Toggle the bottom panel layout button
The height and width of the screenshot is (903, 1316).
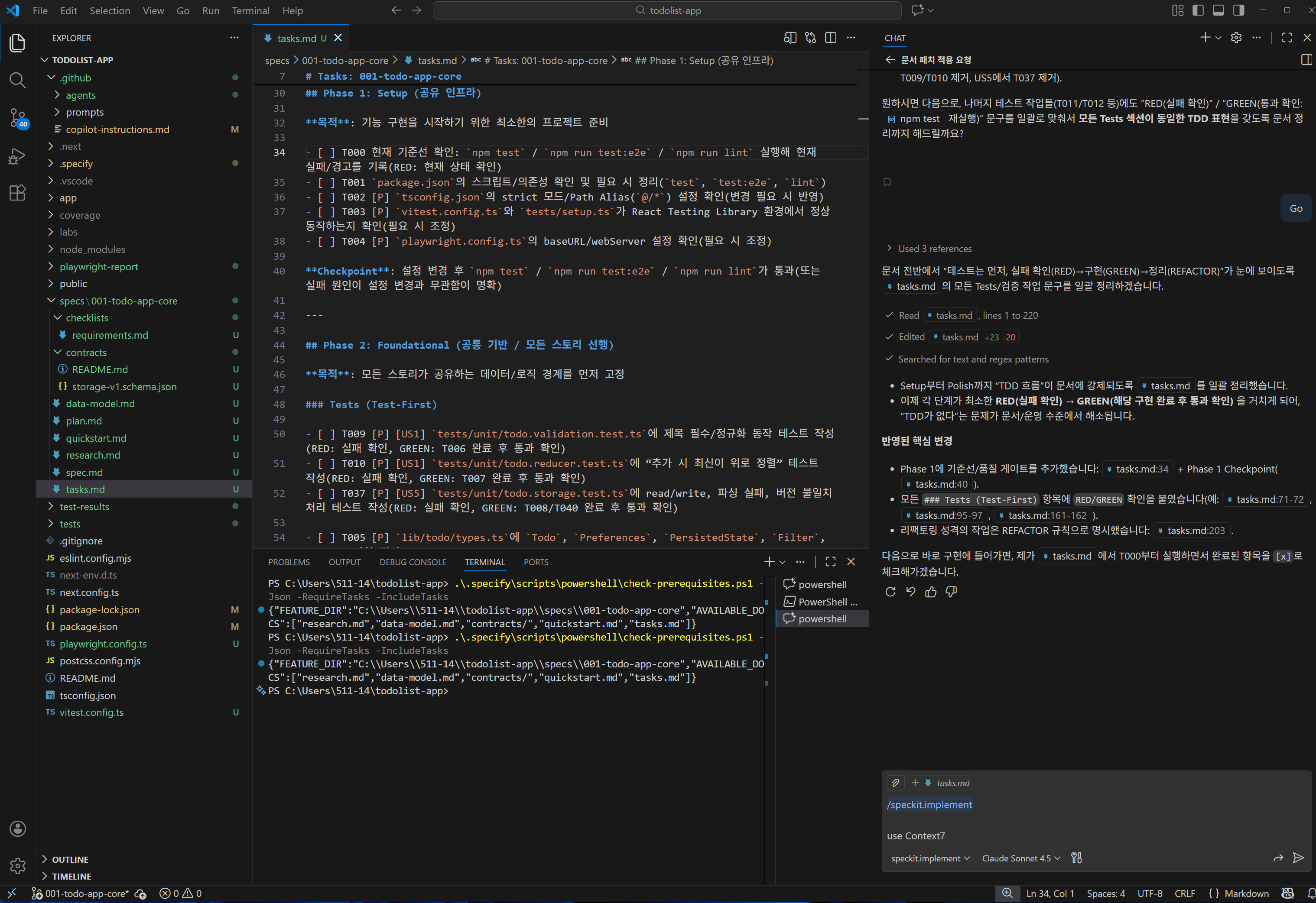(x=1219, y=10)
